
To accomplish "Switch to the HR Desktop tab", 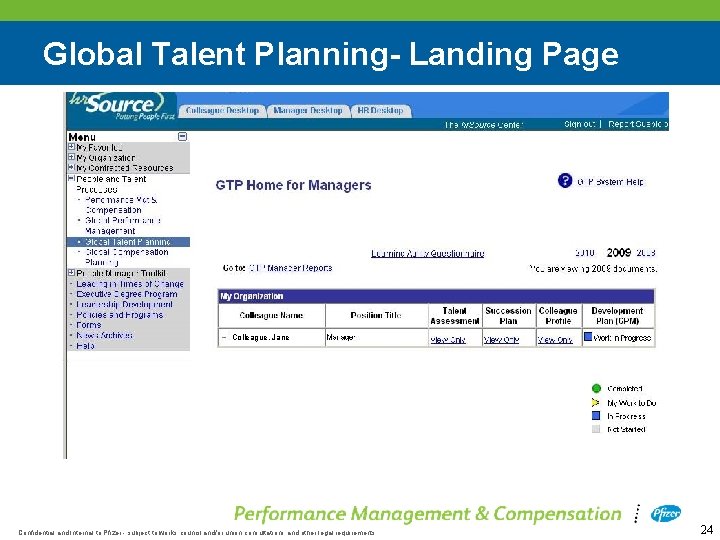I will (380, 111).
